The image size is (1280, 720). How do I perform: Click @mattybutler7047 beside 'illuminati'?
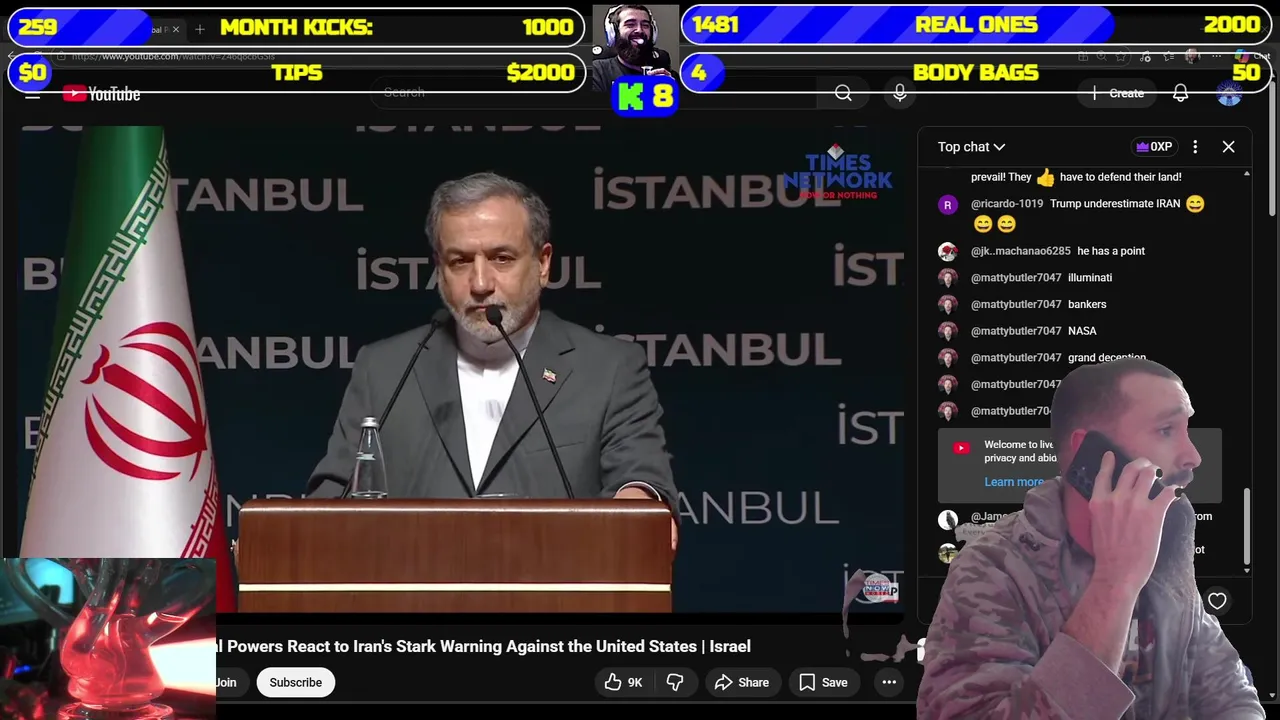[1015, 278]
